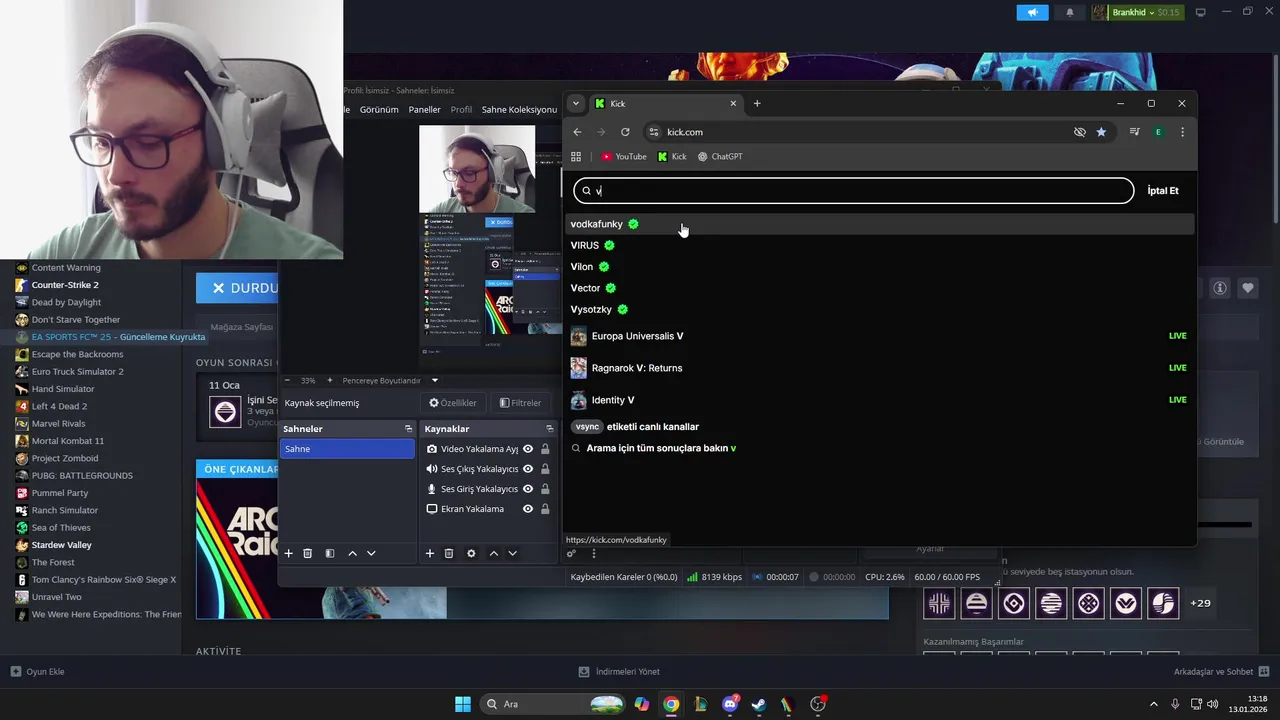Open OBS Özellikler properties button
Screen dimensions: 1280x720
point(453,403)
